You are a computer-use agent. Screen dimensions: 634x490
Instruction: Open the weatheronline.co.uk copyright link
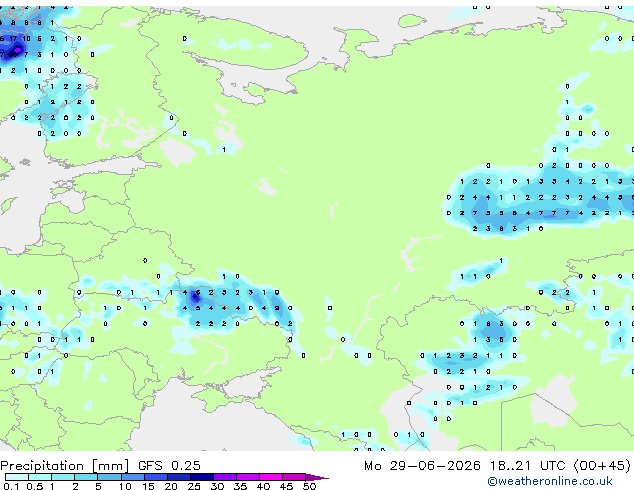click(x=550, y=481)
